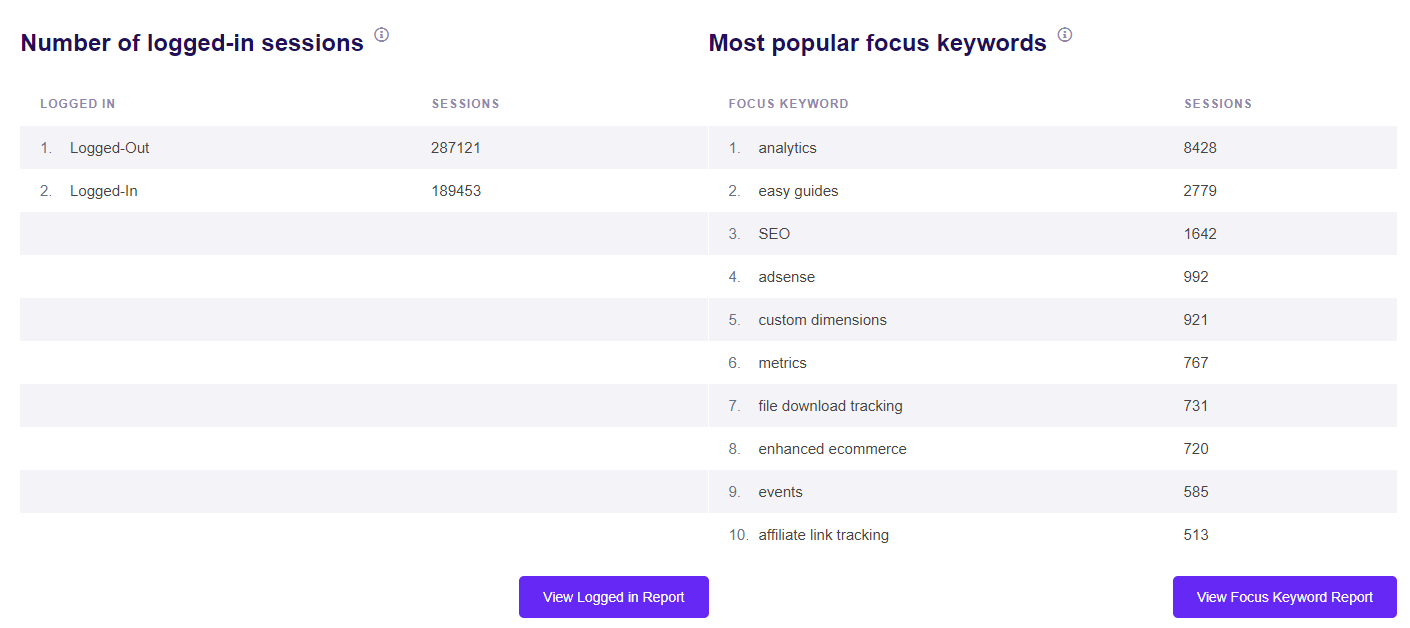
Task: Click the LOGGED IN column header
Action: 78,104
